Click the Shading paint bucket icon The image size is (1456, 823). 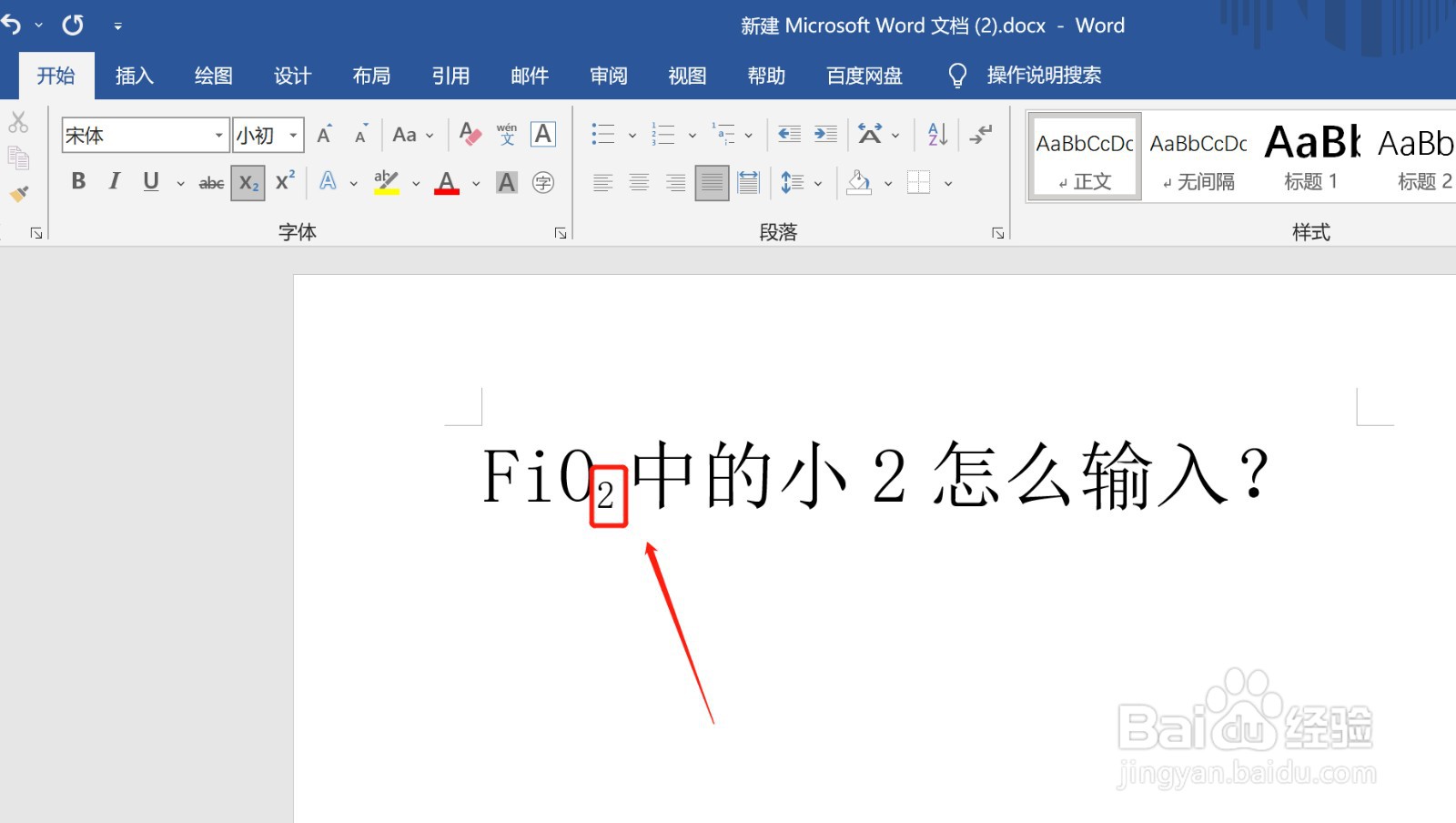pos(859,183)
